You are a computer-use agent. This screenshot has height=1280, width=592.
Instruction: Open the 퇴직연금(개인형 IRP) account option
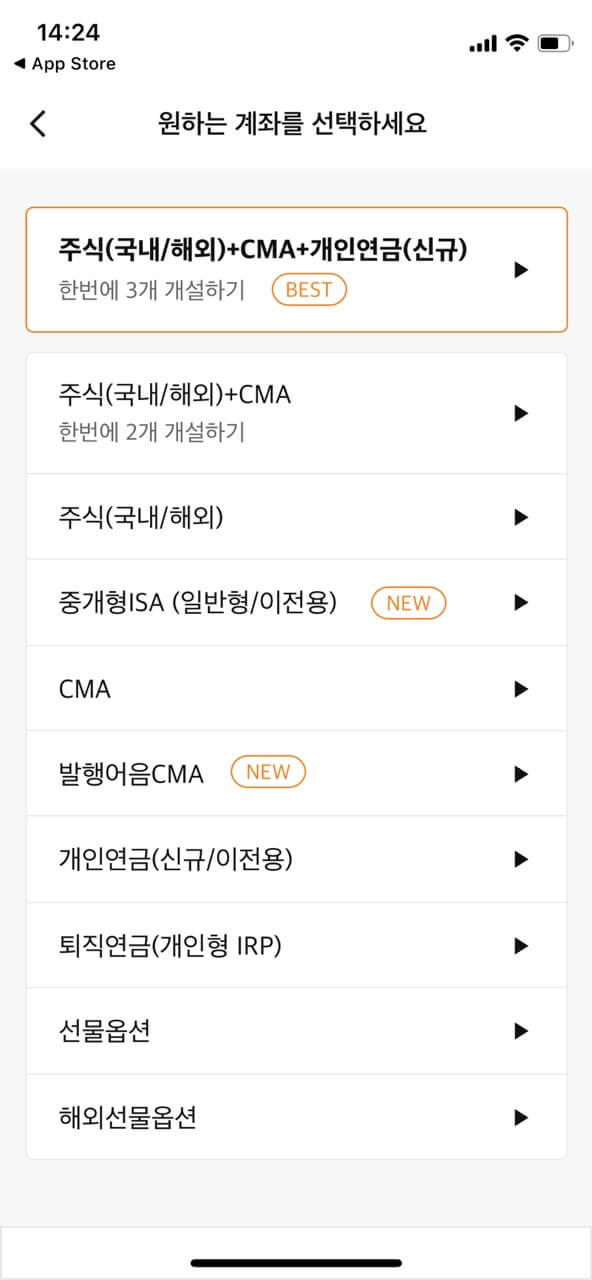296,945
